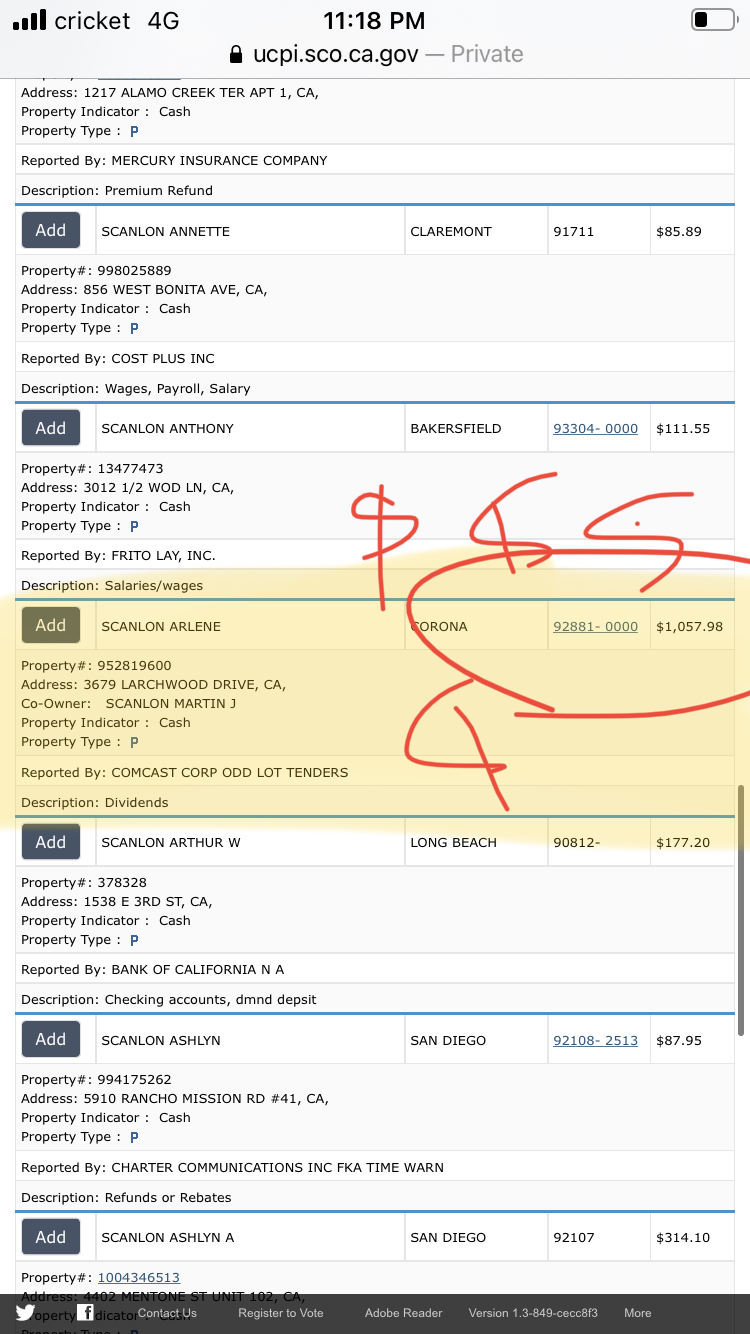Select the amount $1,057.98
Image resolution: width=750 pixels, height=1334 pixels.
point(689,626)
